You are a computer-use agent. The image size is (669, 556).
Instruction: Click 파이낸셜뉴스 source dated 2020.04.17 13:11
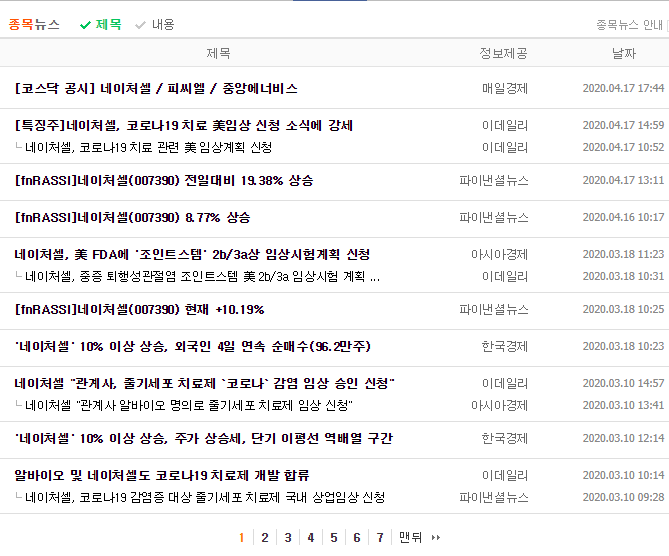click(494, 180)
